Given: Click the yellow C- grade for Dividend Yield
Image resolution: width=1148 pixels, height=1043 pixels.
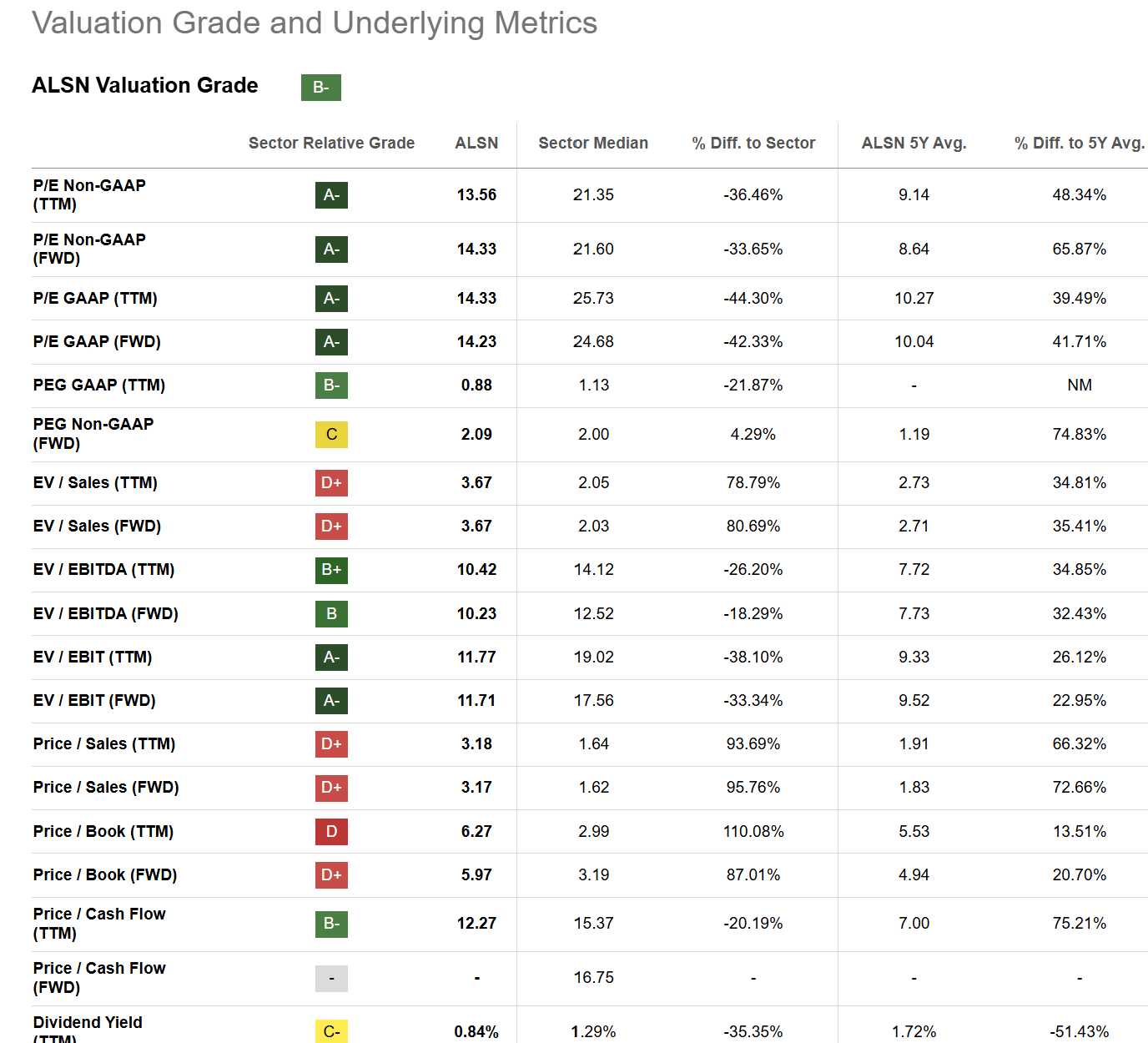Looking at the screenshot, I should click(x=331, y=1032).
